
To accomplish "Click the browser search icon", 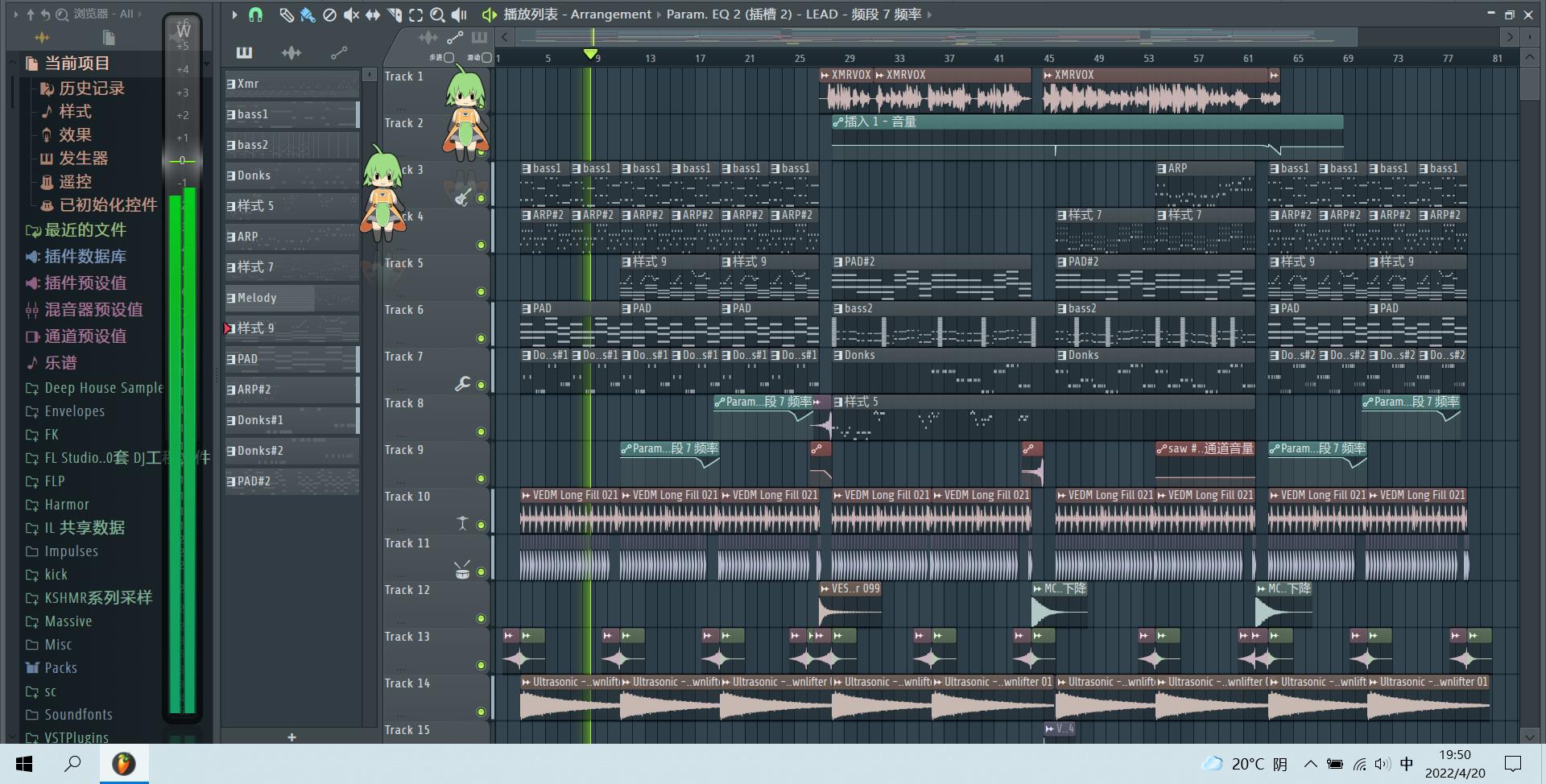I will (62, 14).
